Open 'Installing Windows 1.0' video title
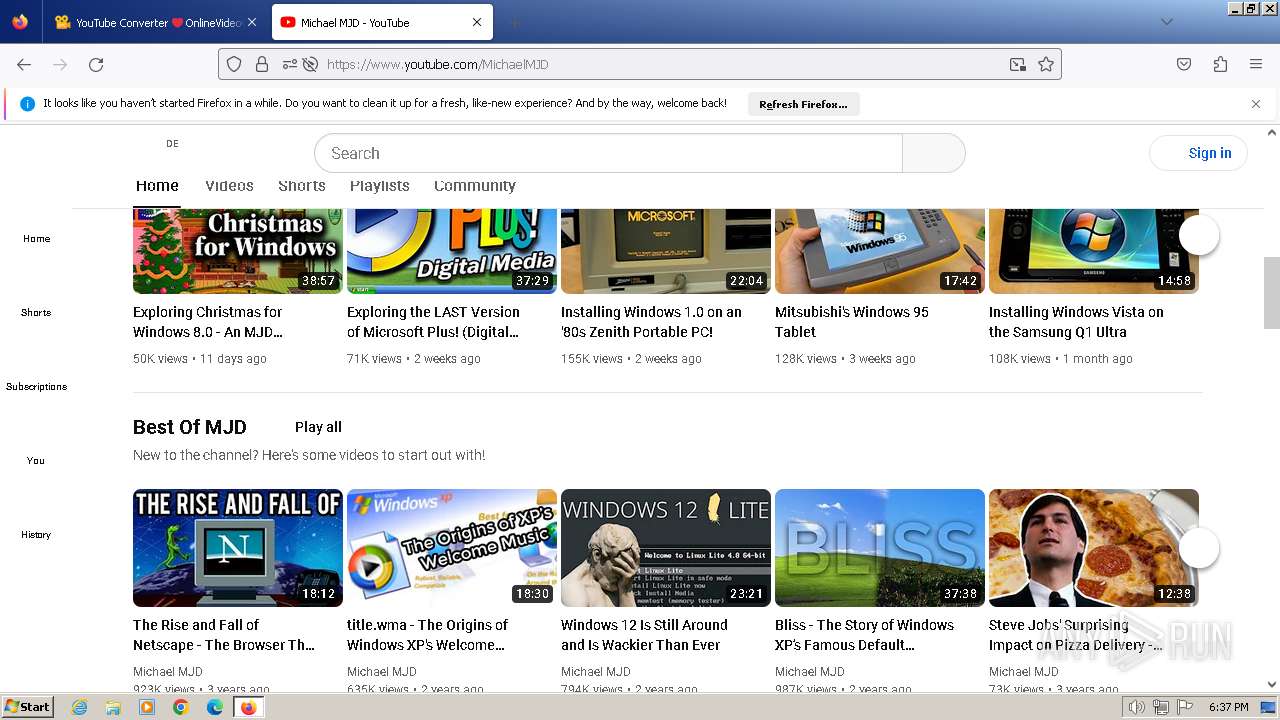 651,322
